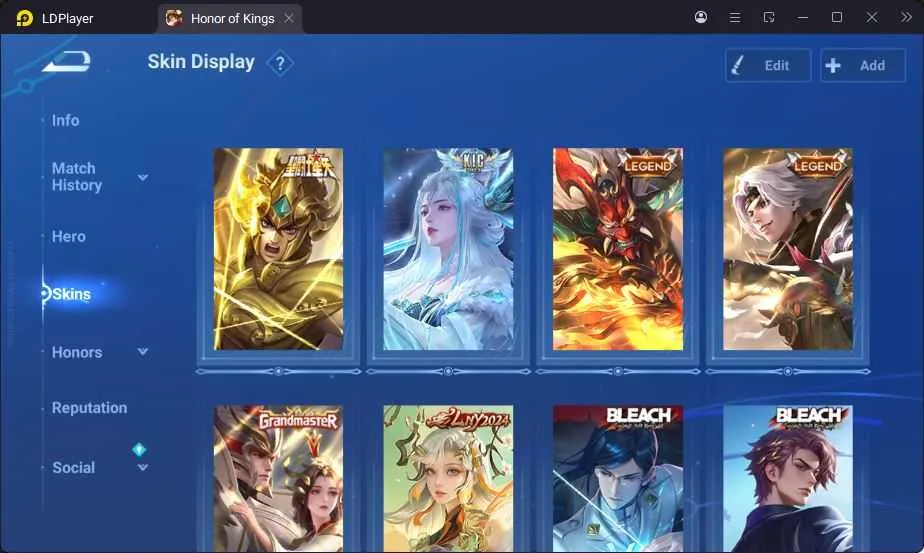Click the LDPlayer logo icon
This screenshot has width=924, height=553.
point(25,18)
